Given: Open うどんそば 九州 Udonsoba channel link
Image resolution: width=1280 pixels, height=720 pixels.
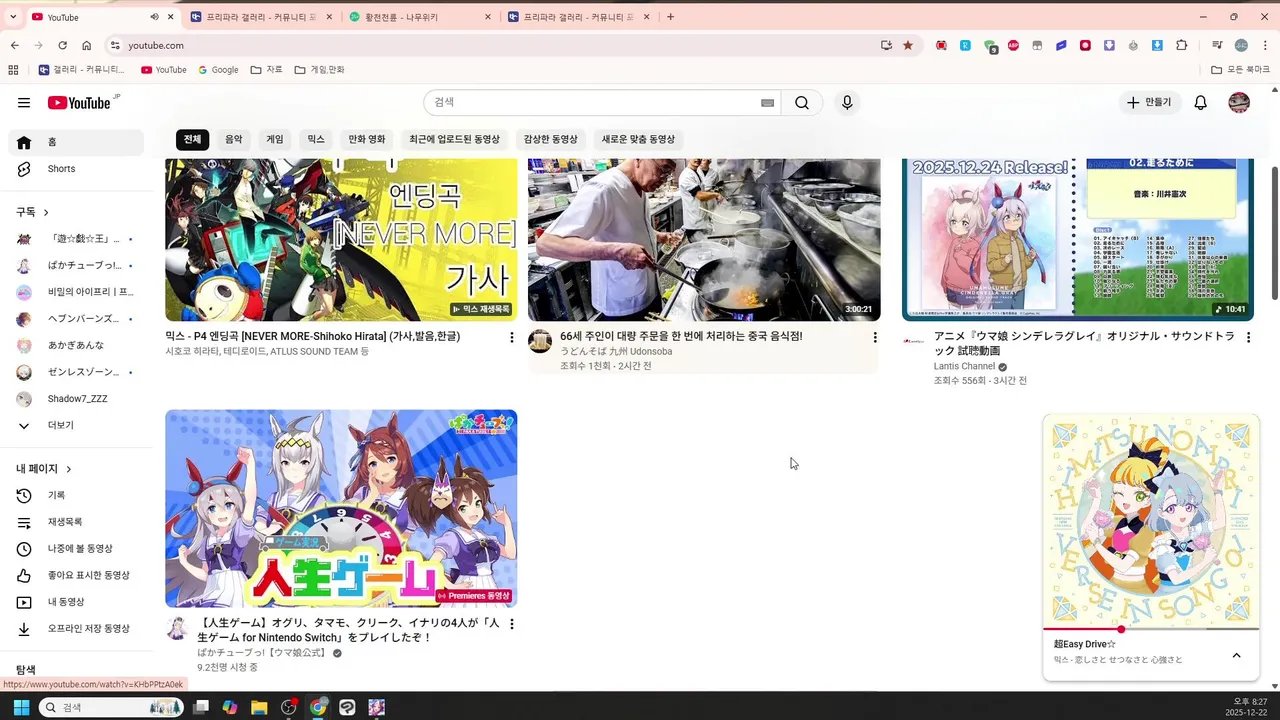Looking at the screenshot, I should [x=616, y=352].
